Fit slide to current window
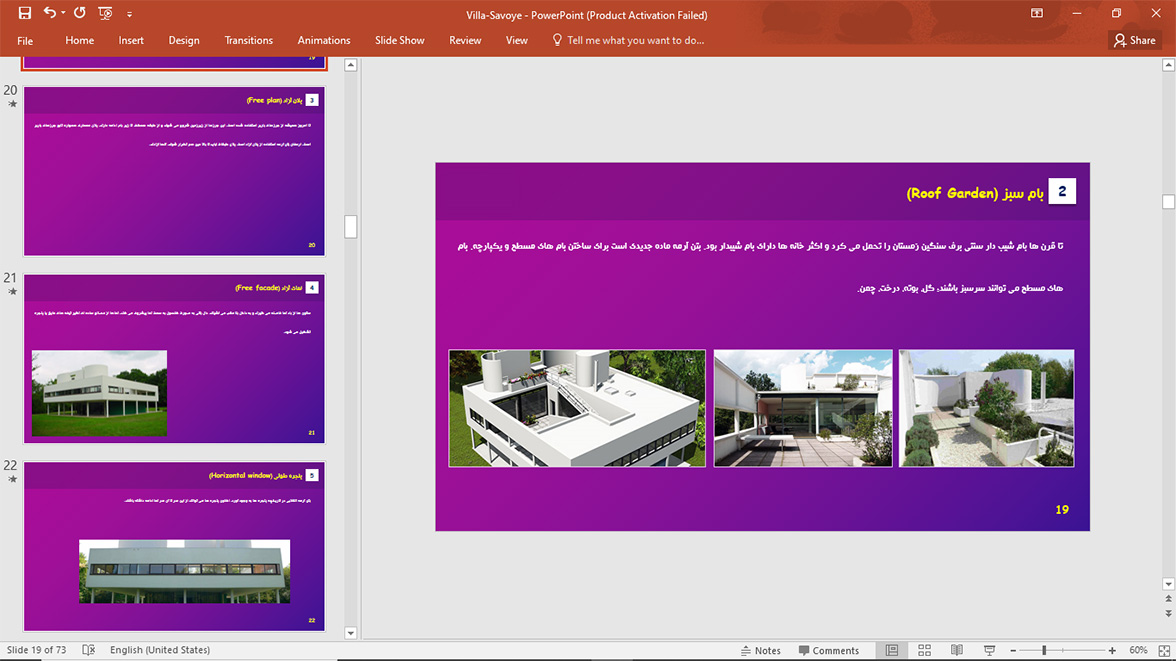Viewport: 1176px width, 661px height. (1164, 650)
